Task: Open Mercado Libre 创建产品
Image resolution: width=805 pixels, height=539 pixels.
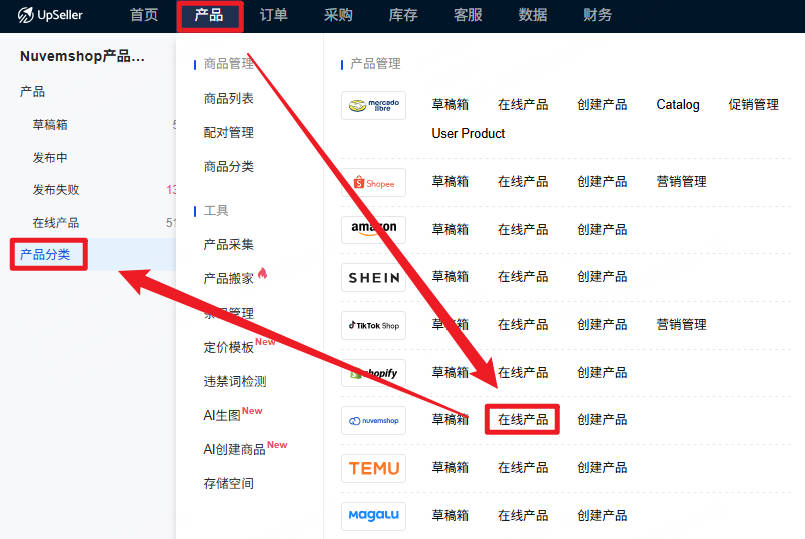Action: 602,105
